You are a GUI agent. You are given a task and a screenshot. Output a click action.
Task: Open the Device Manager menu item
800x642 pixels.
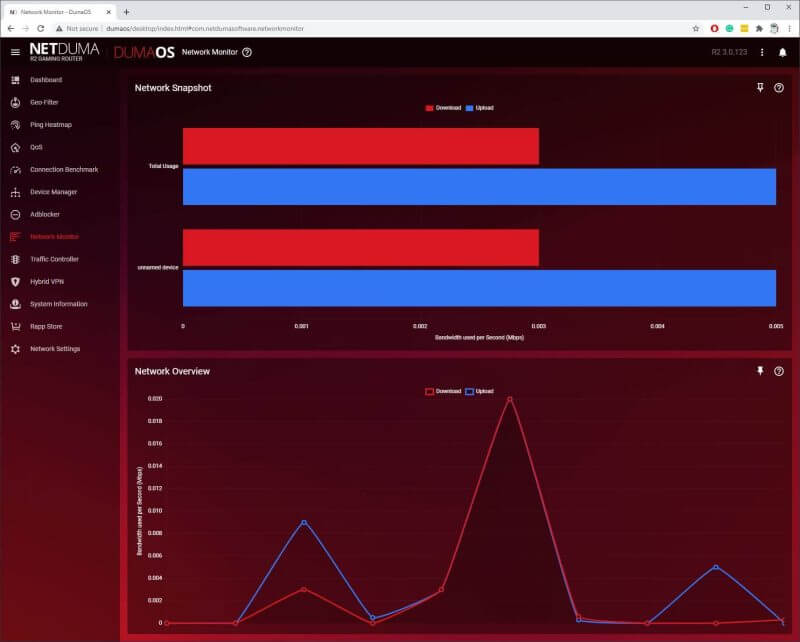coord(53,192)
